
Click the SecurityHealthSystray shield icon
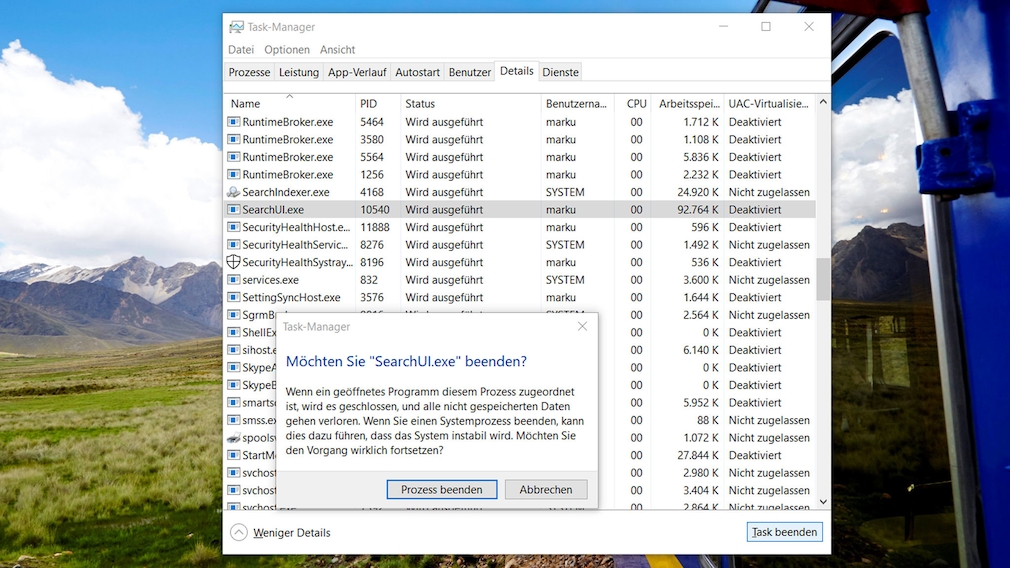[x=233, y=262]
